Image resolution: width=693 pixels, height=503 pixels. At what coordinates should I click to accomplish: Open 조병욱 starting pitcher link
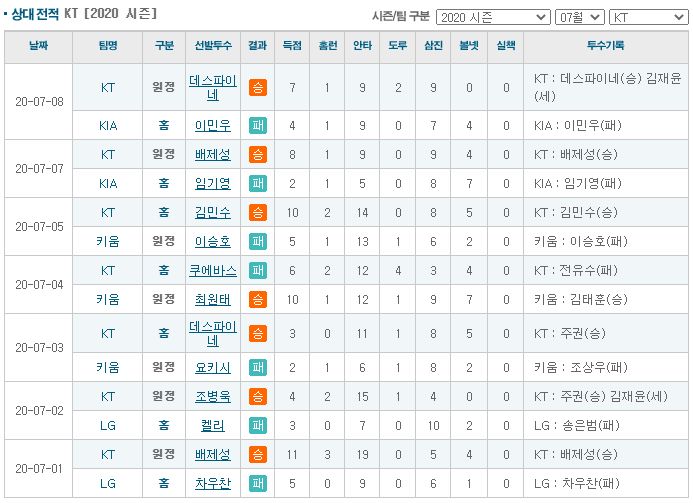pos(213,396)
